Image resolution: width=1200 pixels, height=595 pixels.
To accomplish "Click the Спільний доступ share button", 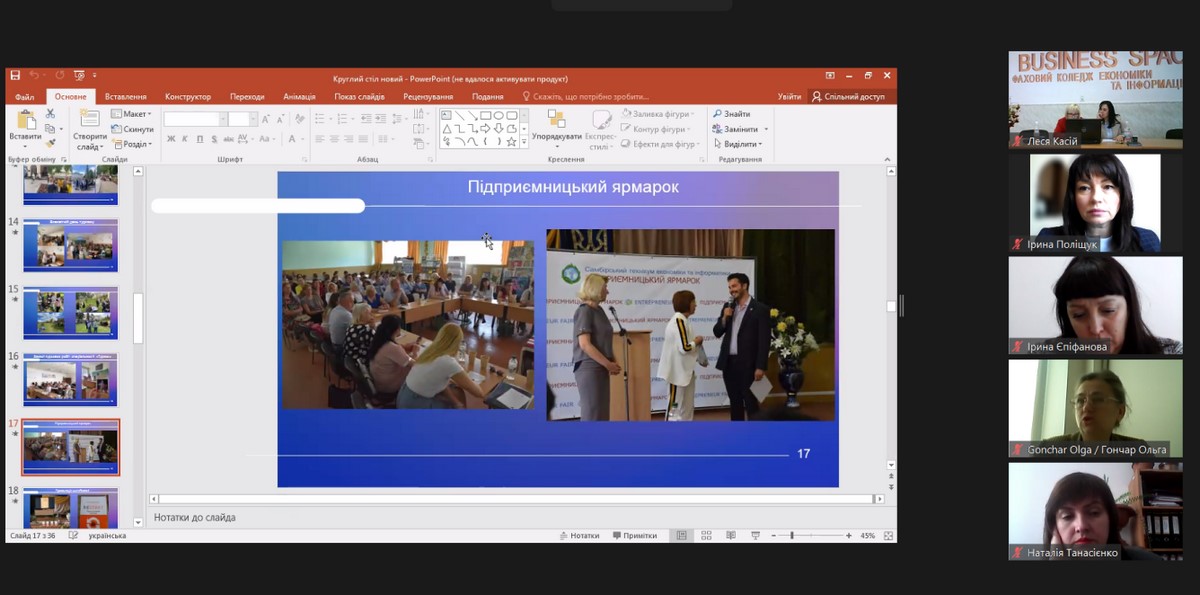I will pos(848,97).
